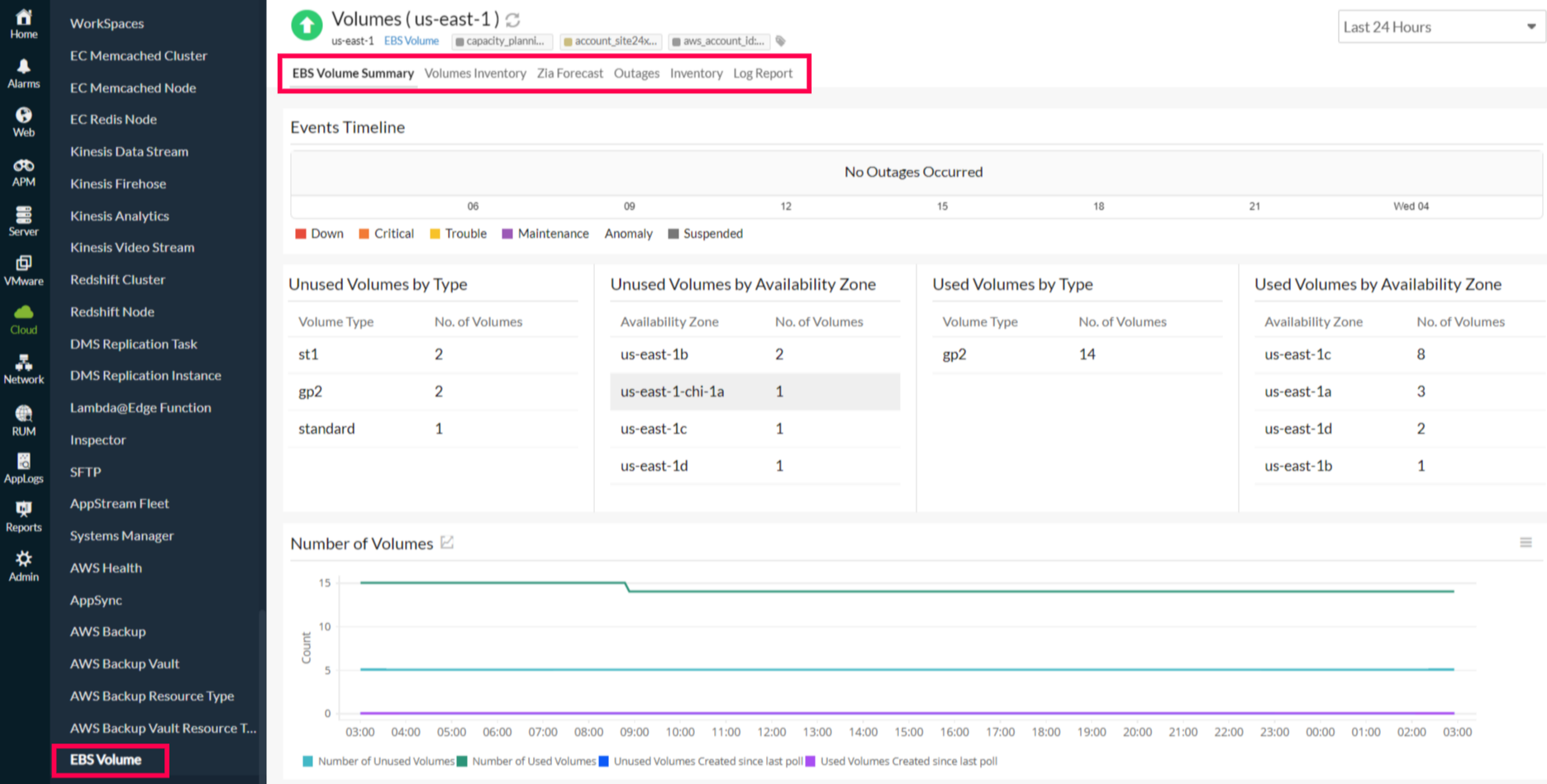Open the chart hamburger menu

[x=1526, y=543]
